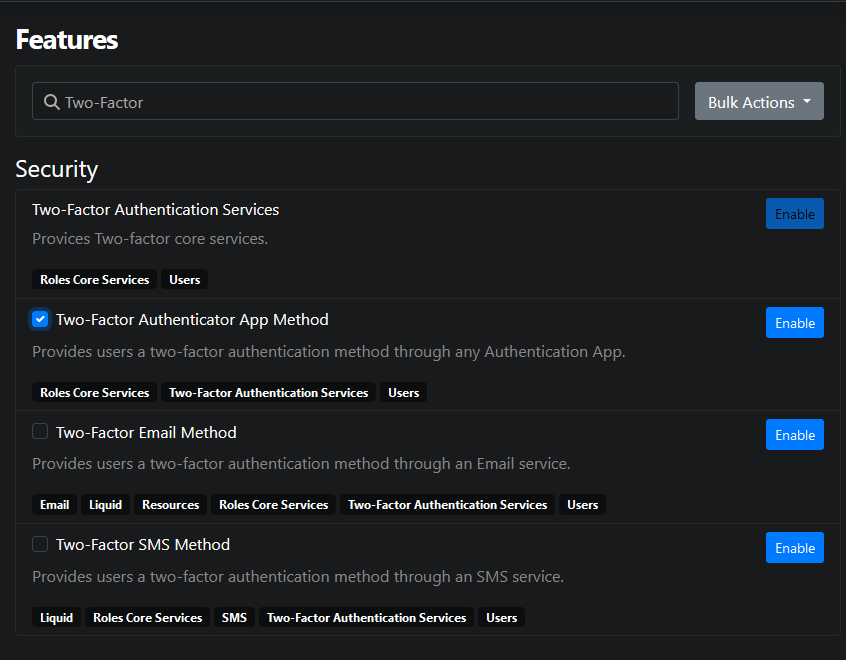
Task: Click Users tag under Authenticator App Method
Action: tap(404, 392)
